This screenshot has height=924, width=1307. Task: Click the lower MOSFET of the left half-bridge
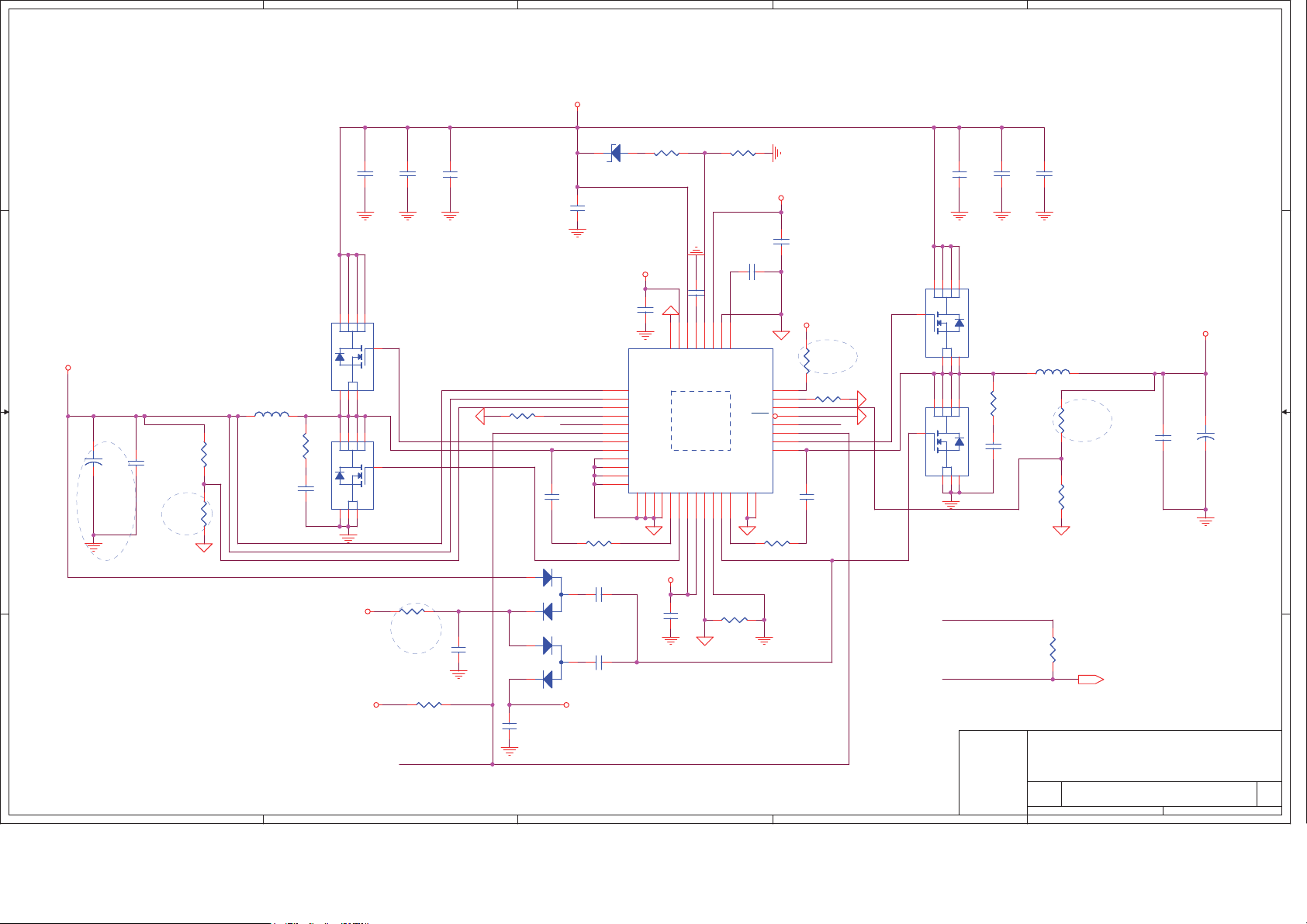tap(352, 476)
